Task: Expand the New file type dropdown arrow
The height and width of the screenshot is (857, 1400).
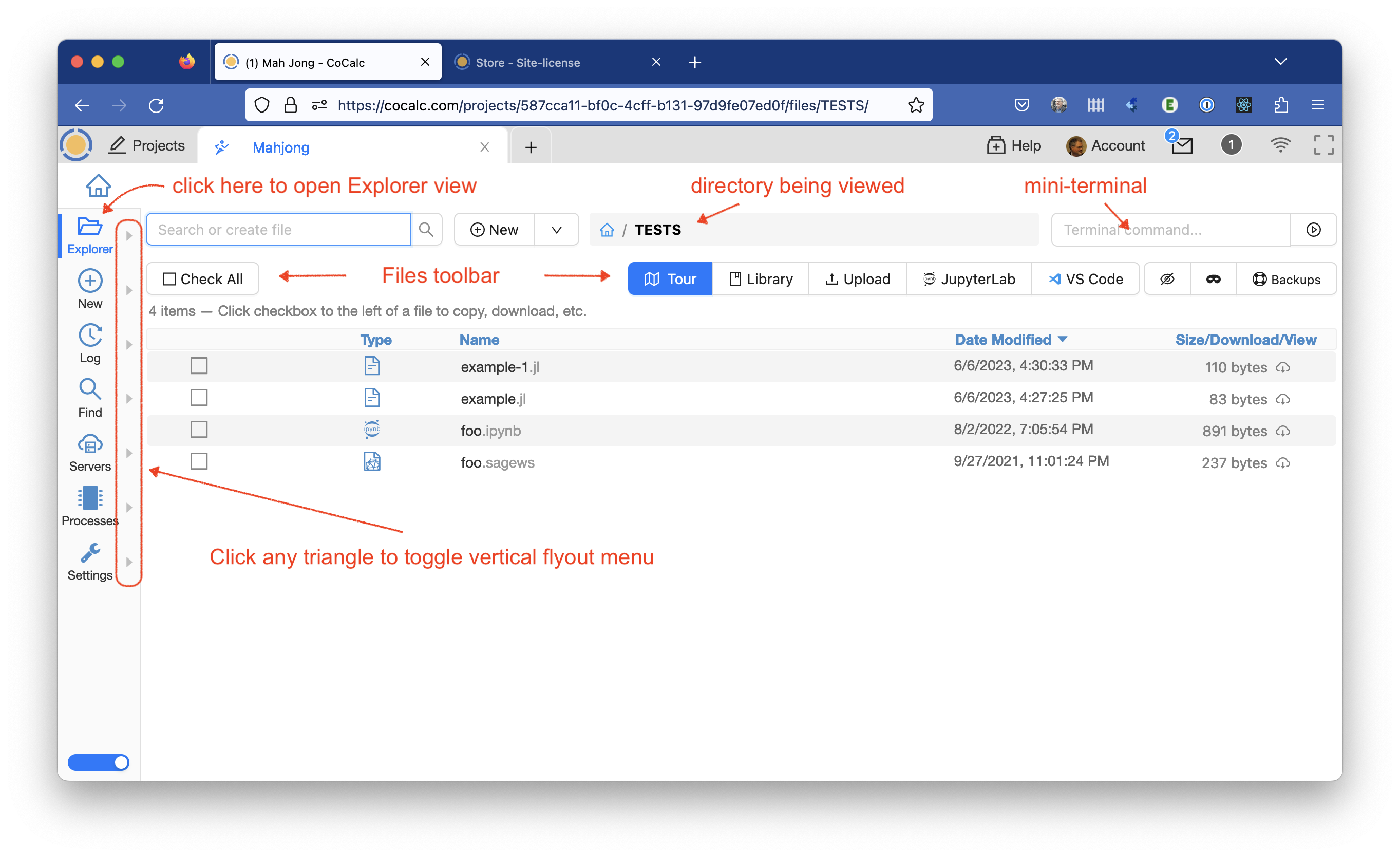Action: point(556,230)
